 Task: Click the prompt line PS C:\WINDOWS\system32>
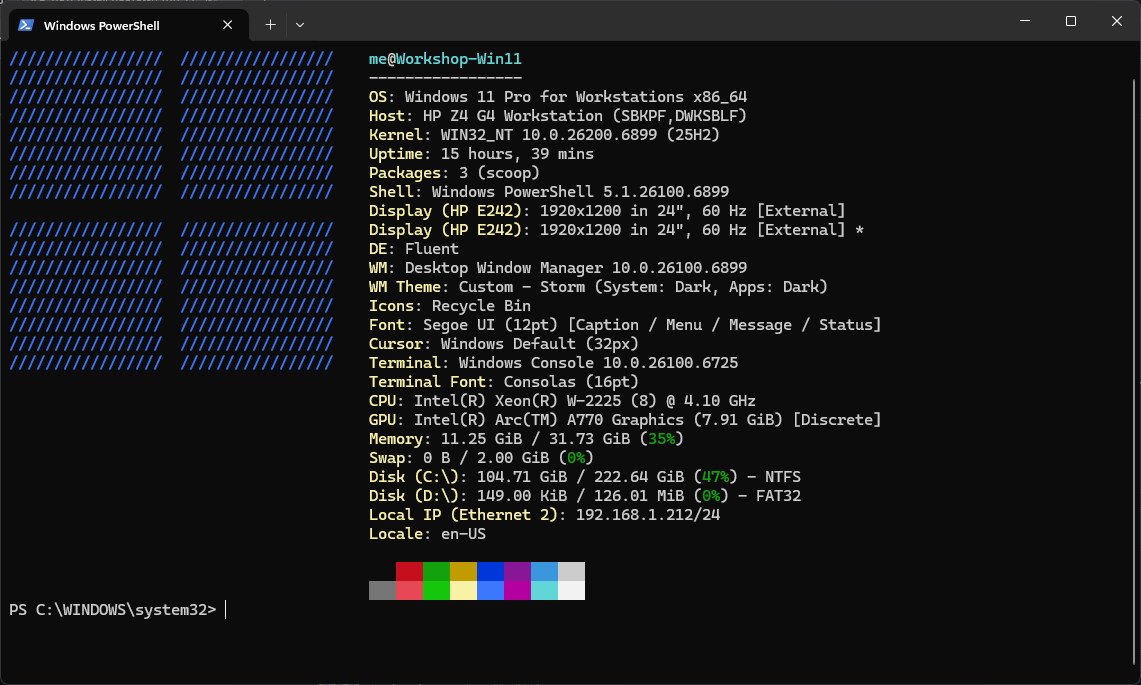coord(113,609)
